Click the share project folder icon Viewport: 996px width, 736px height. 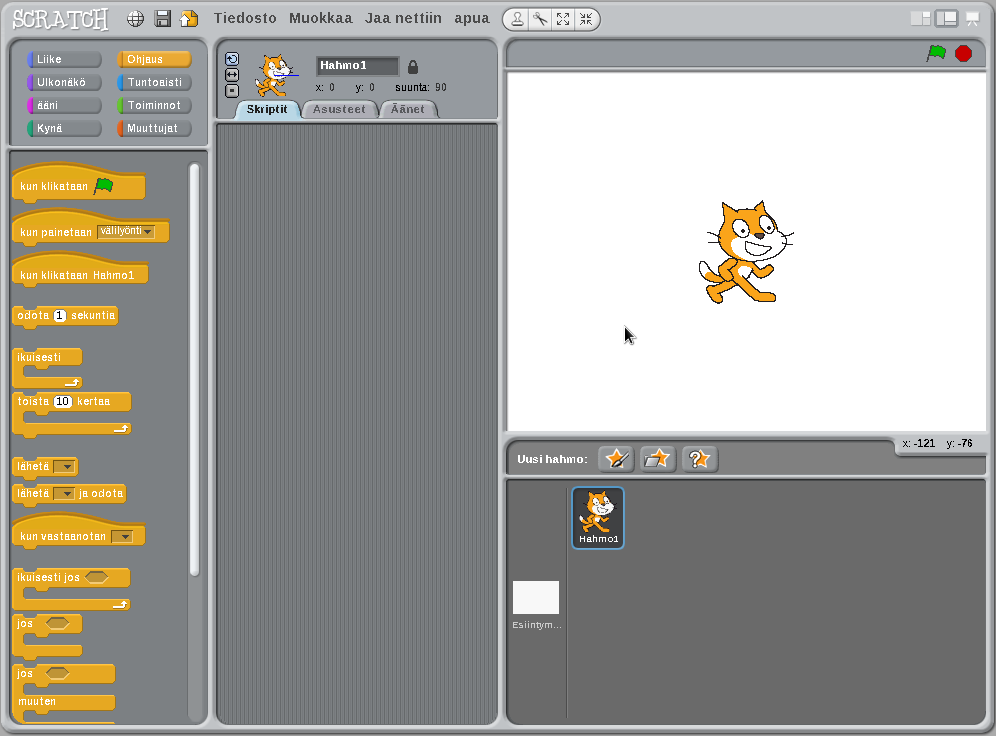click(189, 19)
